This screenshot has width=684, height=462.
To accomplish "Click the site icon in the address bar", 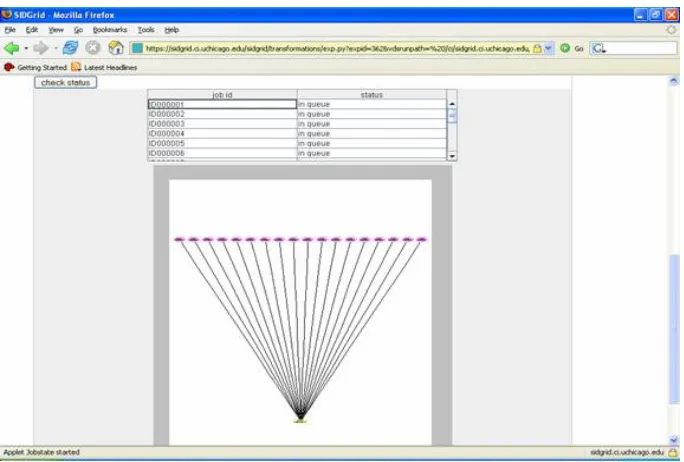I will click(x=137, y=48).
